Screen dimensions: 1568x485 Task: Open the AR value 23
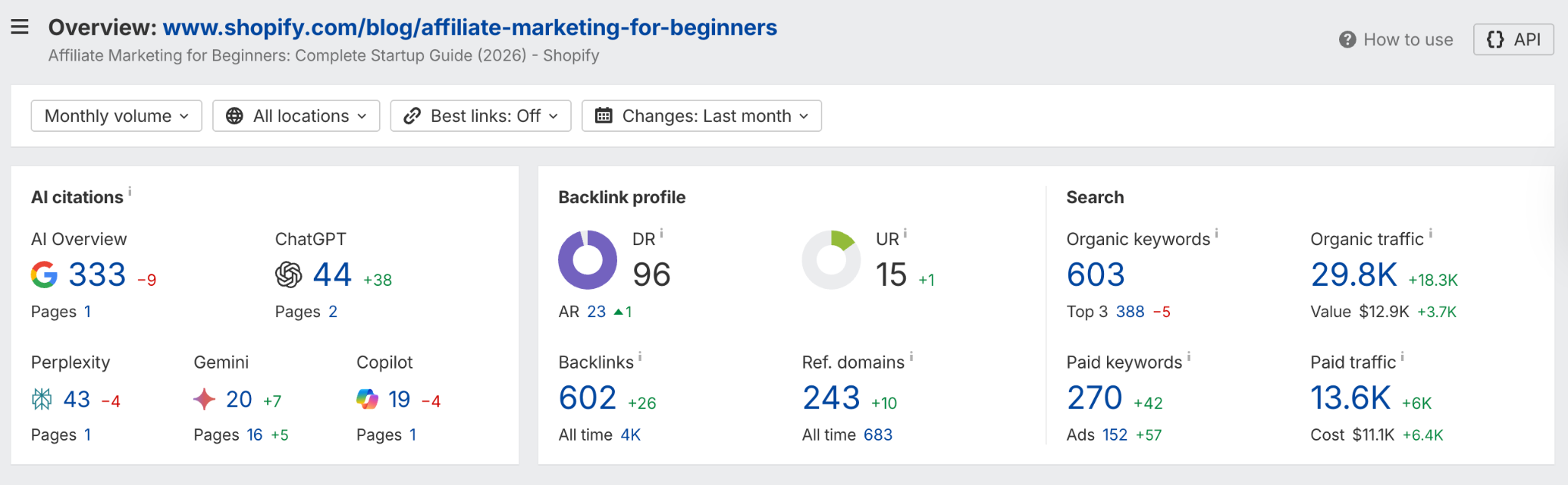coord(596,312)
